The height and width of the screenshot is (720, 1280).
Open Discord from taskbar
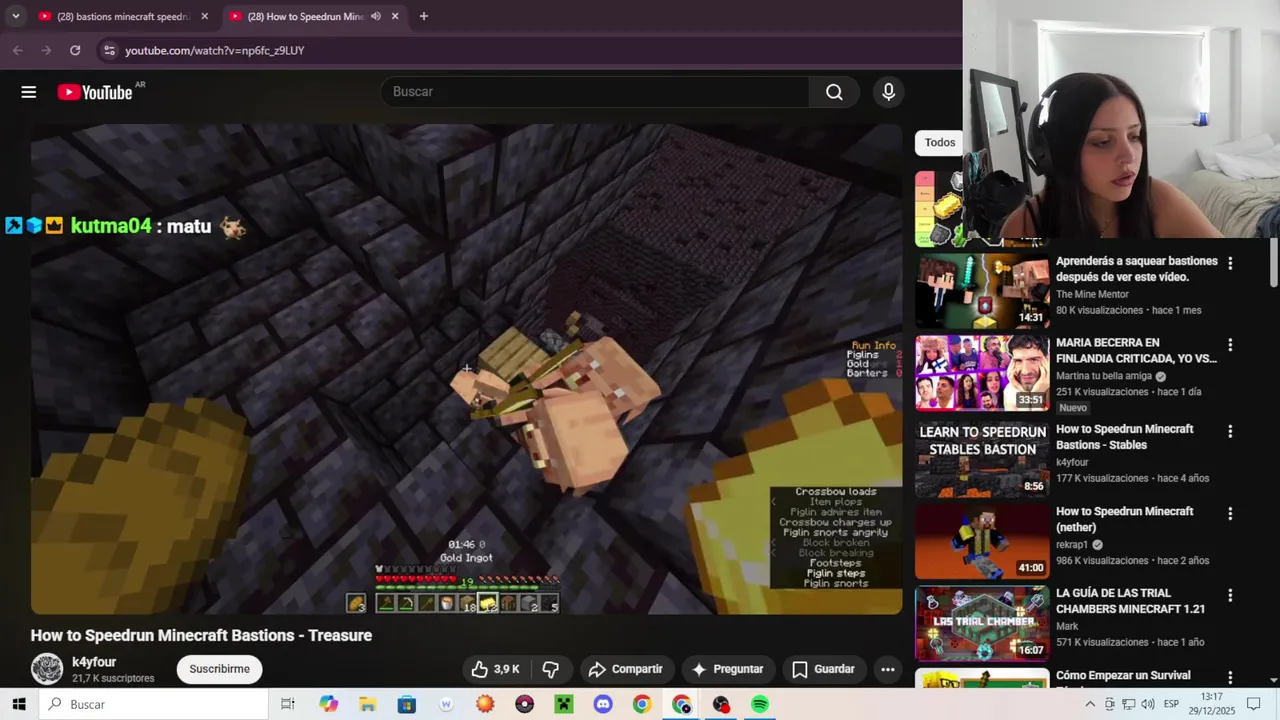click(602, 704)
